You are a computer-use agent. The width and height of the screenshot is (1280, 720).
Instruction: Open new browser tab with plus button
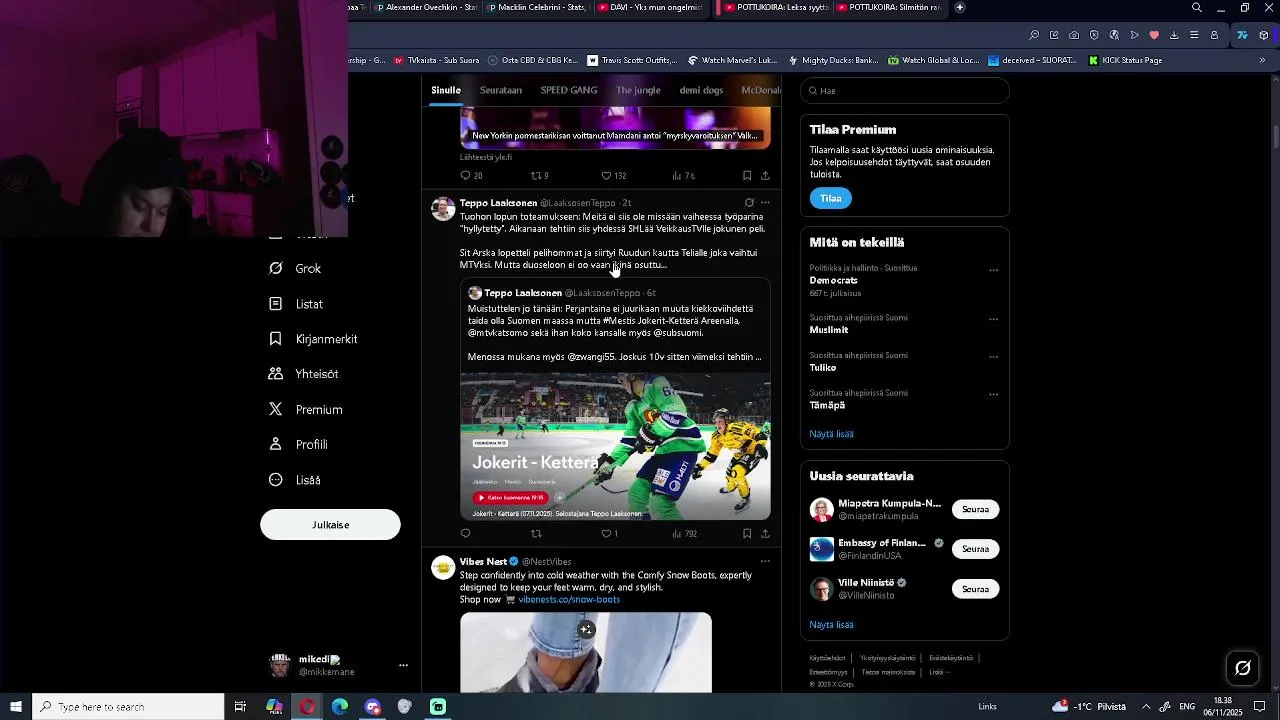coord(960,7)
